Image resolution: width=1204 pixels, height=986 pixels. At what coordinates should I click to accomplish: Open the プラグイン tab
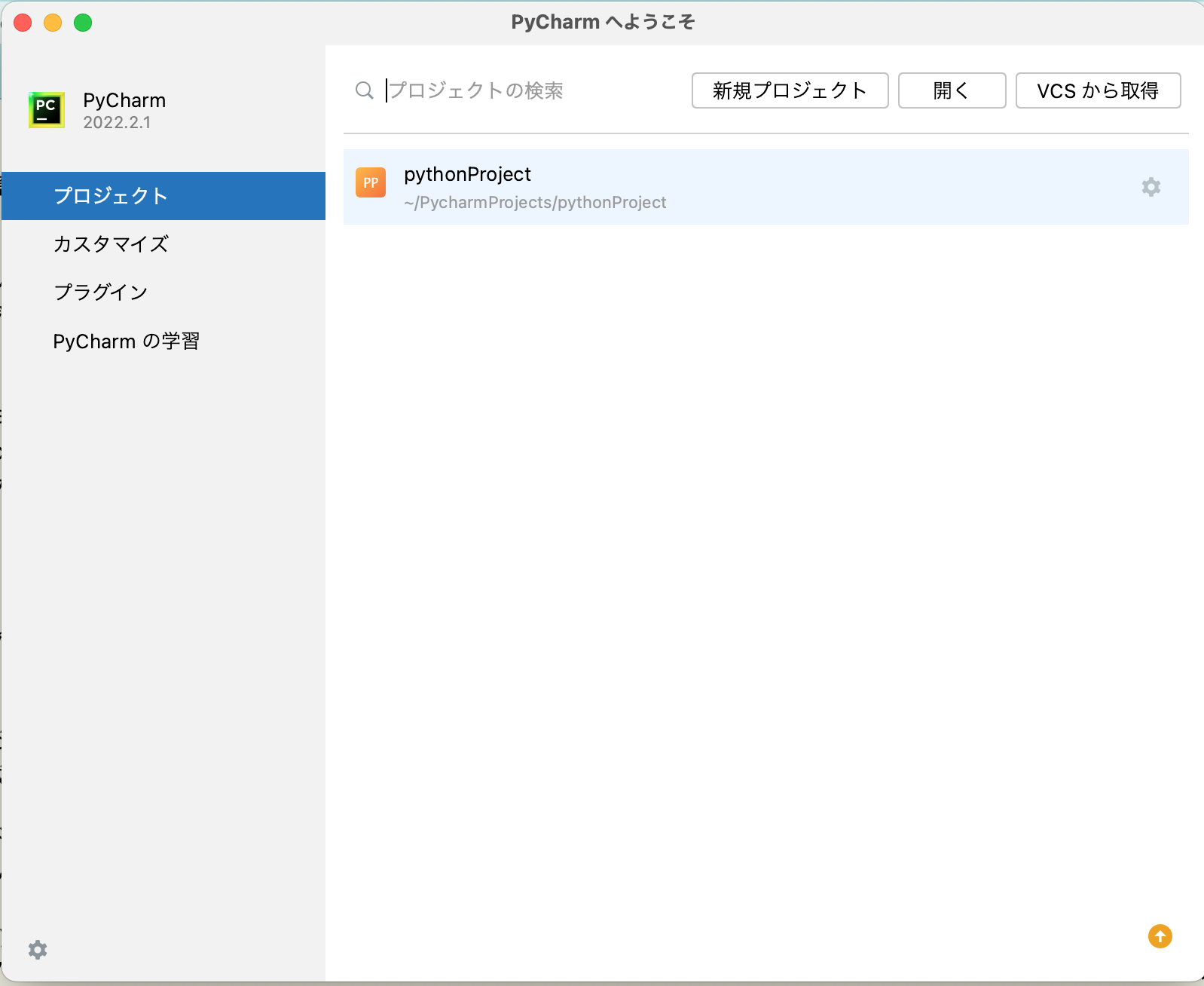[163, 292]
